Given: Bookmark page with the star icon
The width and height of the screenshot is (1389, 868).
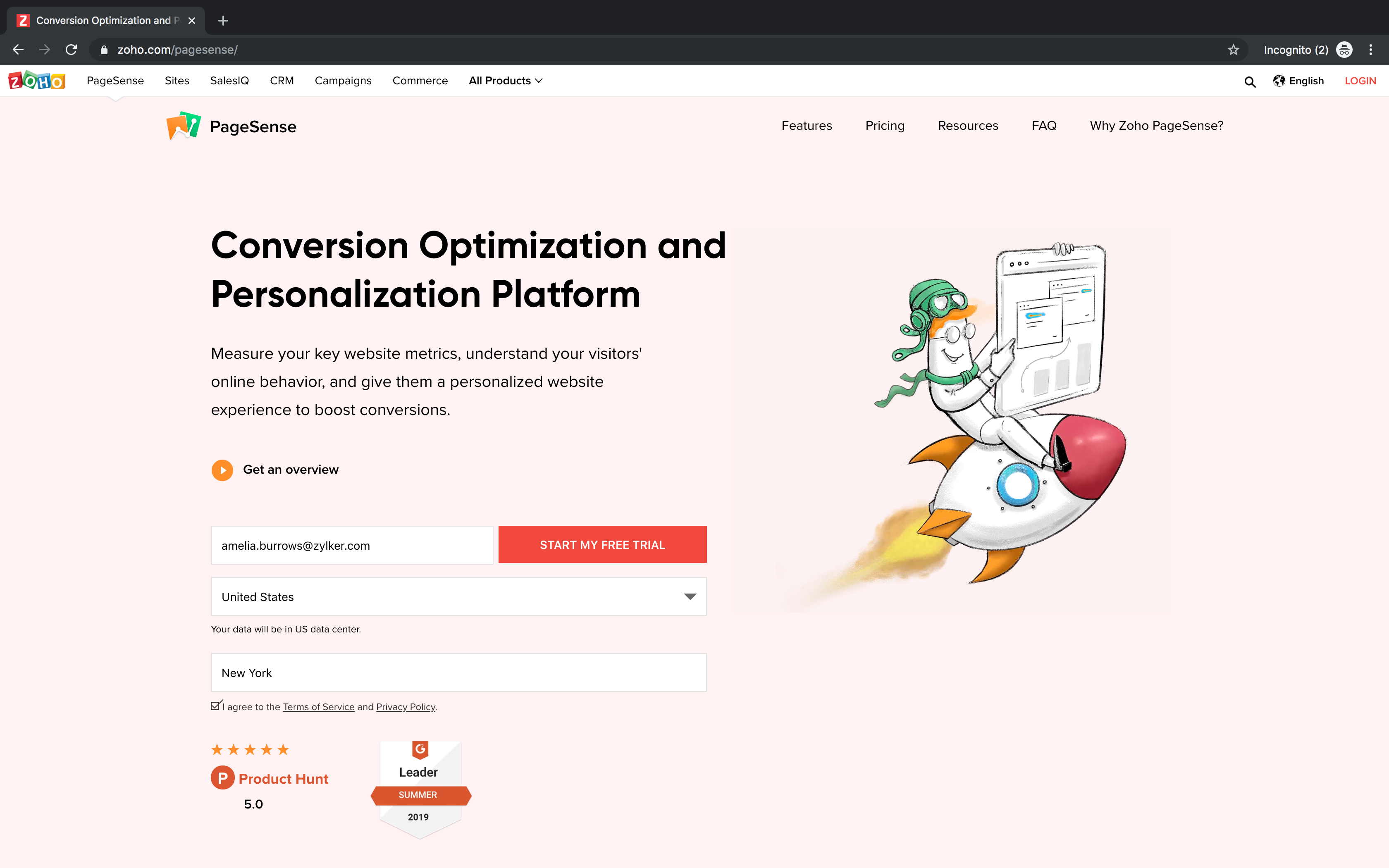Looking at the screenshot, I should pyautogui.click(x=1233, y=50).
